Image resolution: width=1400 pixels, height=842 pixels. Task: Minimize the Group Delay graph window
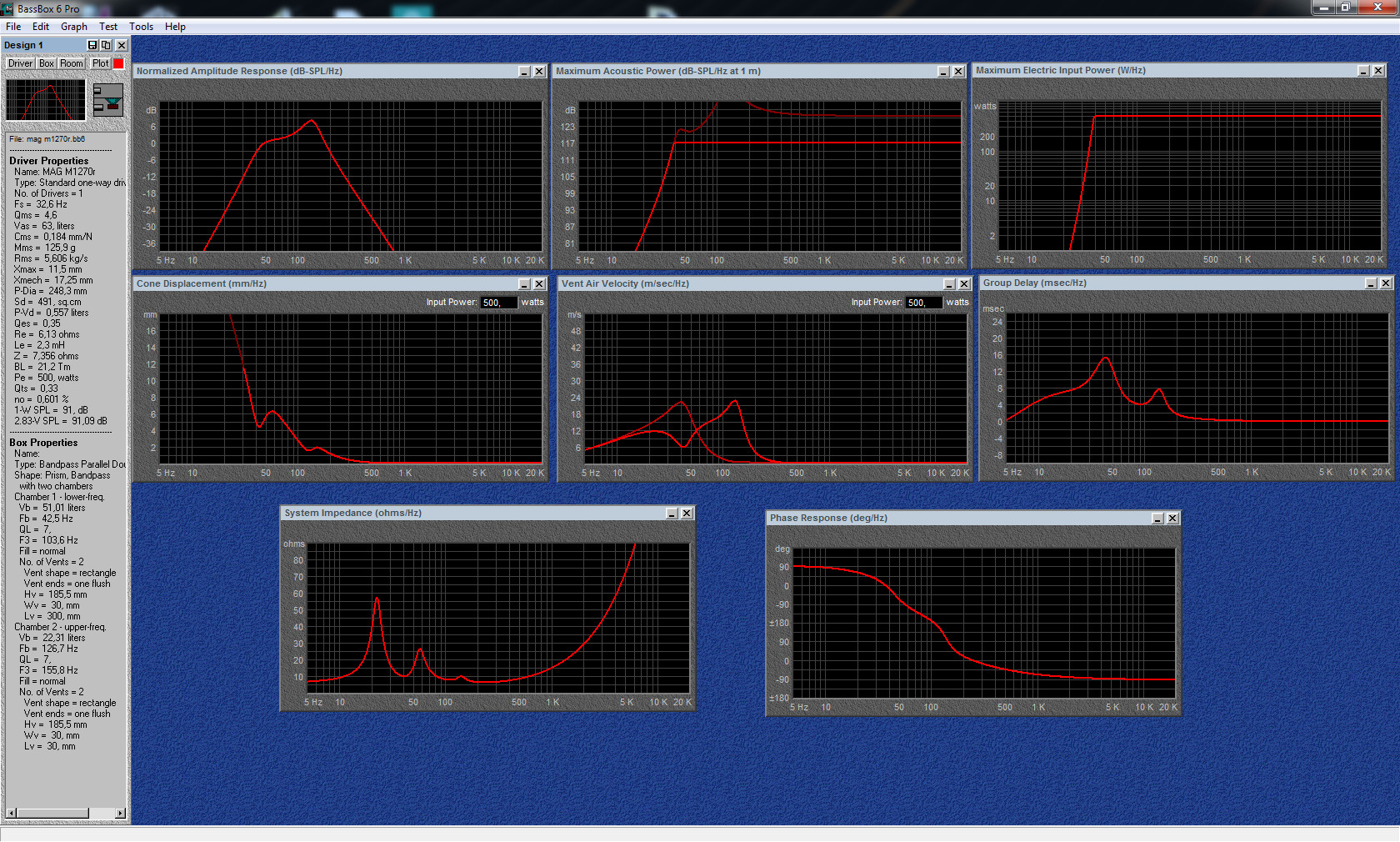pos(1371,283)
